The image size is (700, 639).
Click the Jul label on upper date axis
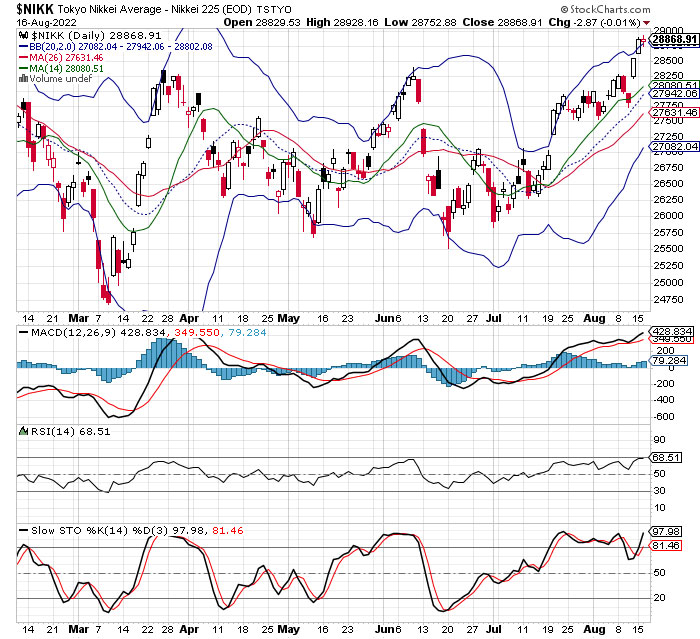(493, 318)
